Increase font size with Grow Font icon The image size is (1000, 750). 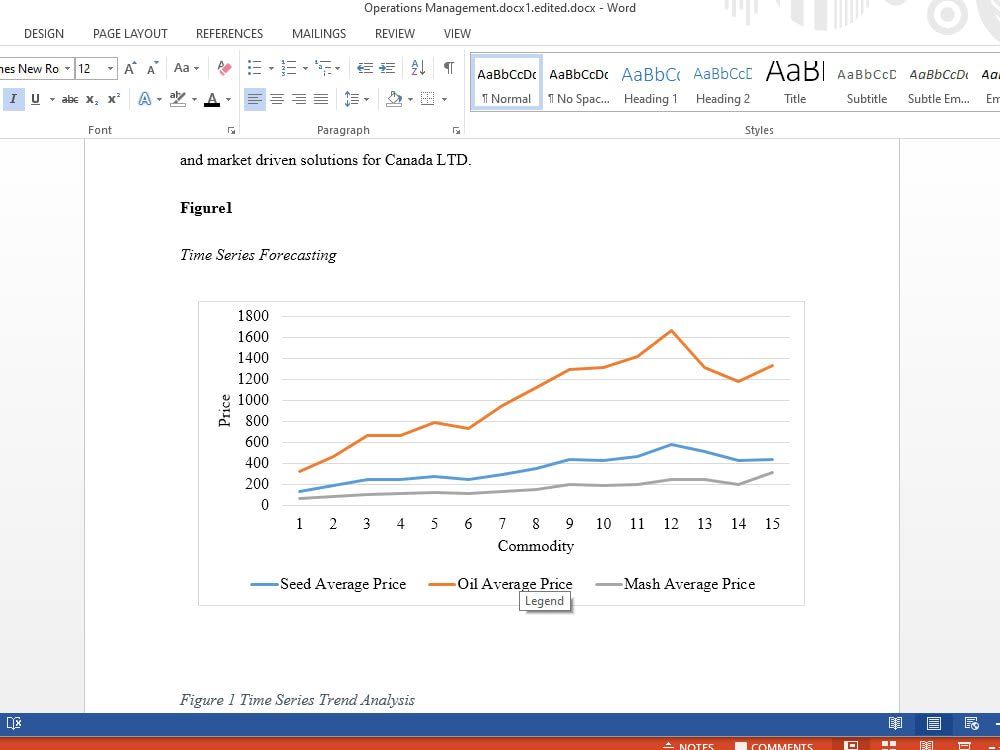coord(130,68)
